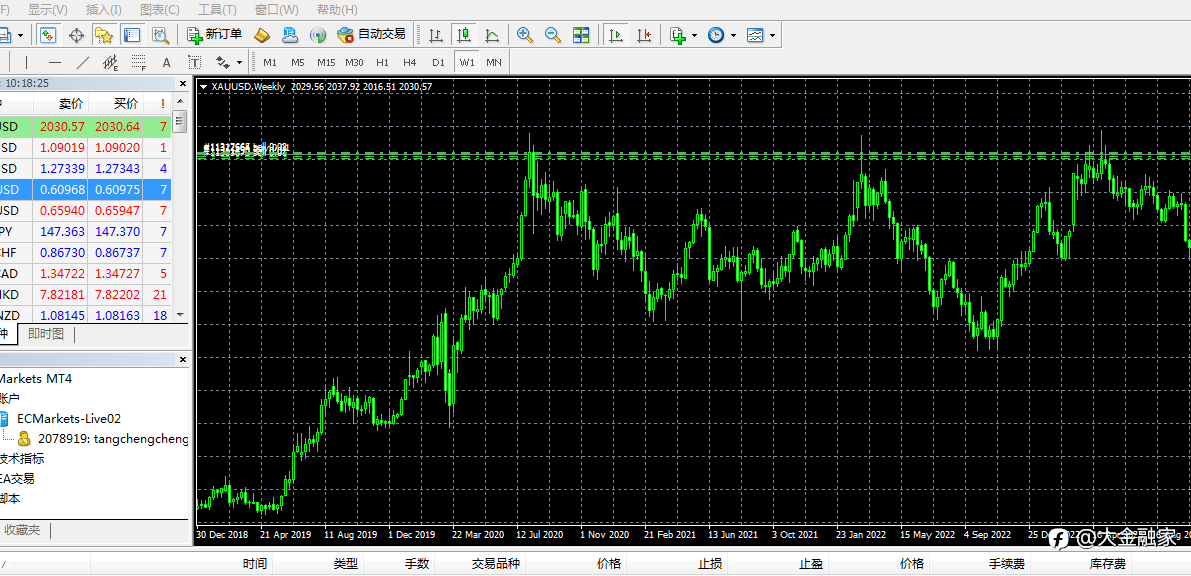Click the 卖价 column header
Screen dimensions: 1191x576
tap(71, 104)
